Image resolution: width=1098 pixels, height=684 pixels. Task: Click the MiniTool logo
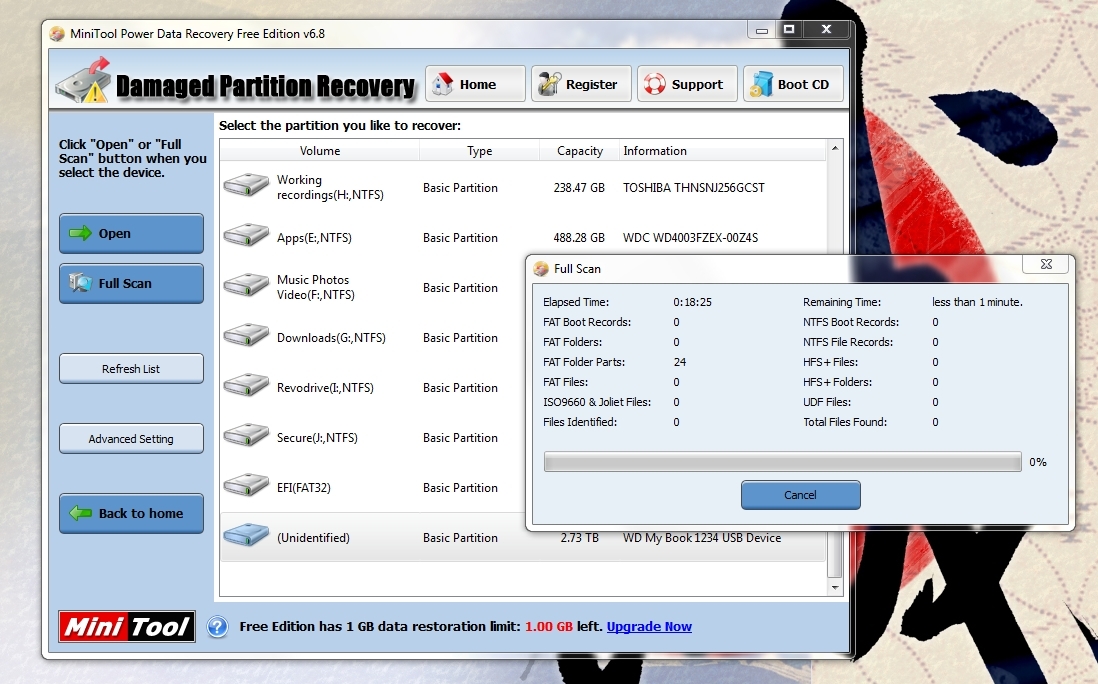(x=127, y=627)
